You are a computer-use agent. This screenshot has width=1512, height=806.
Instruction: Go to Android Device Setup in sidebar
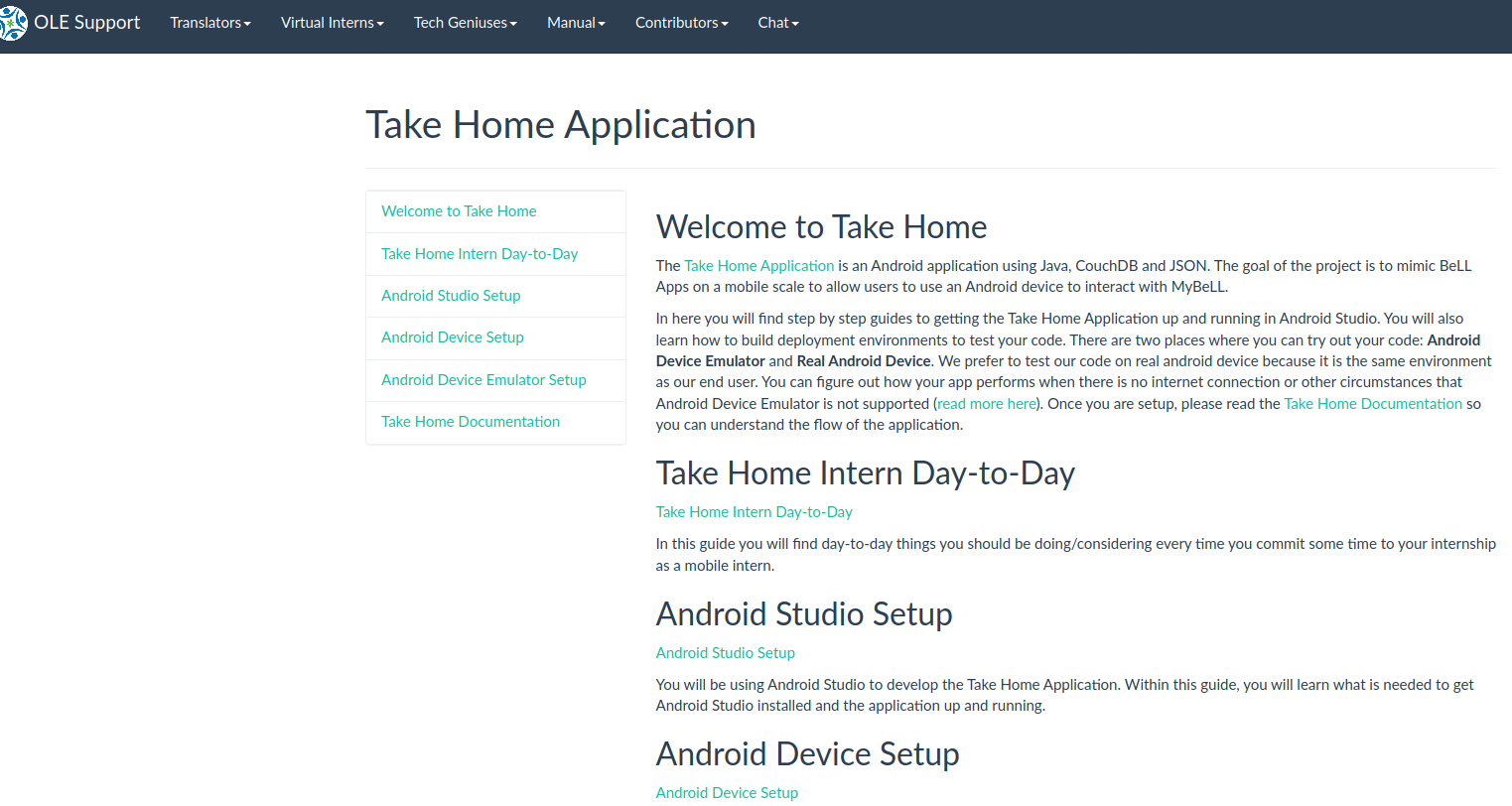pyautogui.click(x=495, y=337)
